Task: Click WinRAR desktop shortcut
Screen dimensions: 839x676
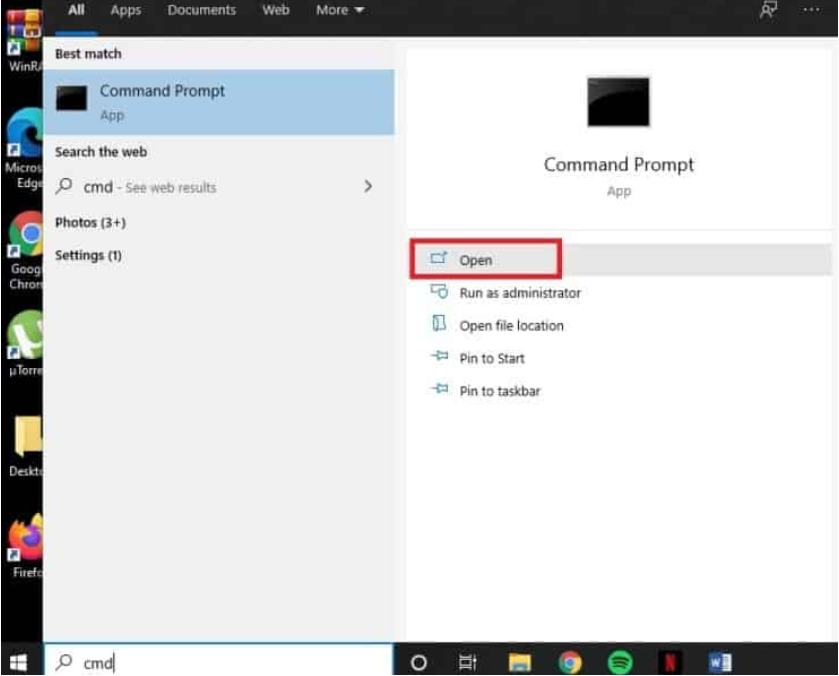Action: pyautogui.click(x=24, y=41)
